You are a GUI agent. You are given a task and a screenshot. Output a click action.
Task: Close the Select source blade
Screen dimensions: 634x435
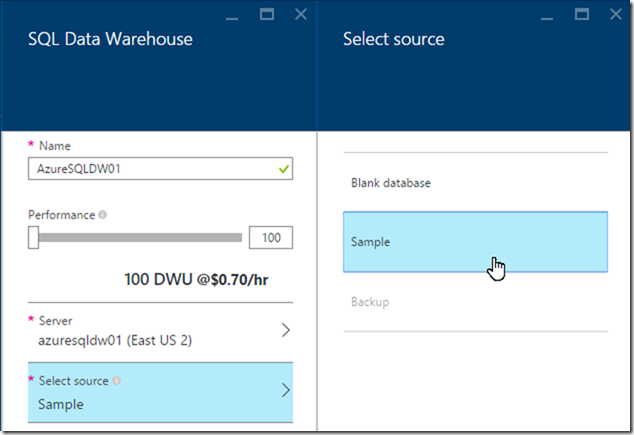click(x=616, y=14)
